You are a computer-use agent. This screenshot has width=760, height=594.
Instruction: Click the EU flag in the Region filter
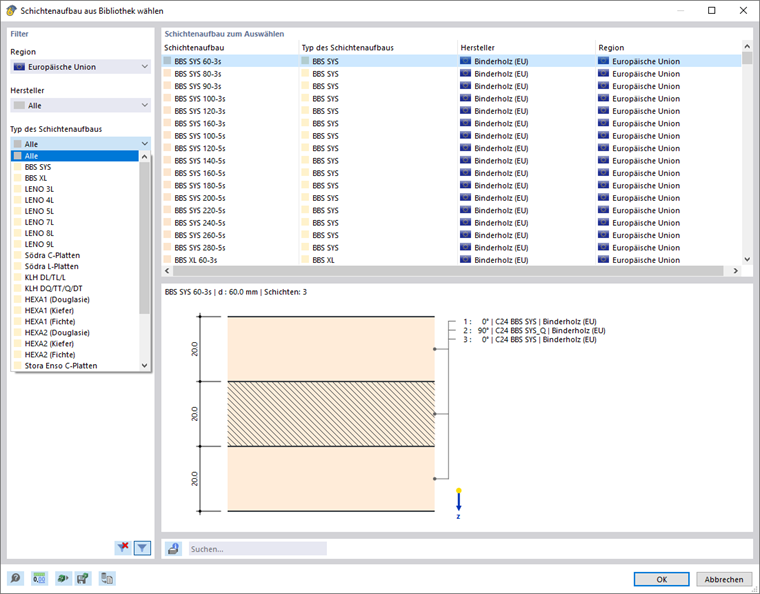pos(19,67)
